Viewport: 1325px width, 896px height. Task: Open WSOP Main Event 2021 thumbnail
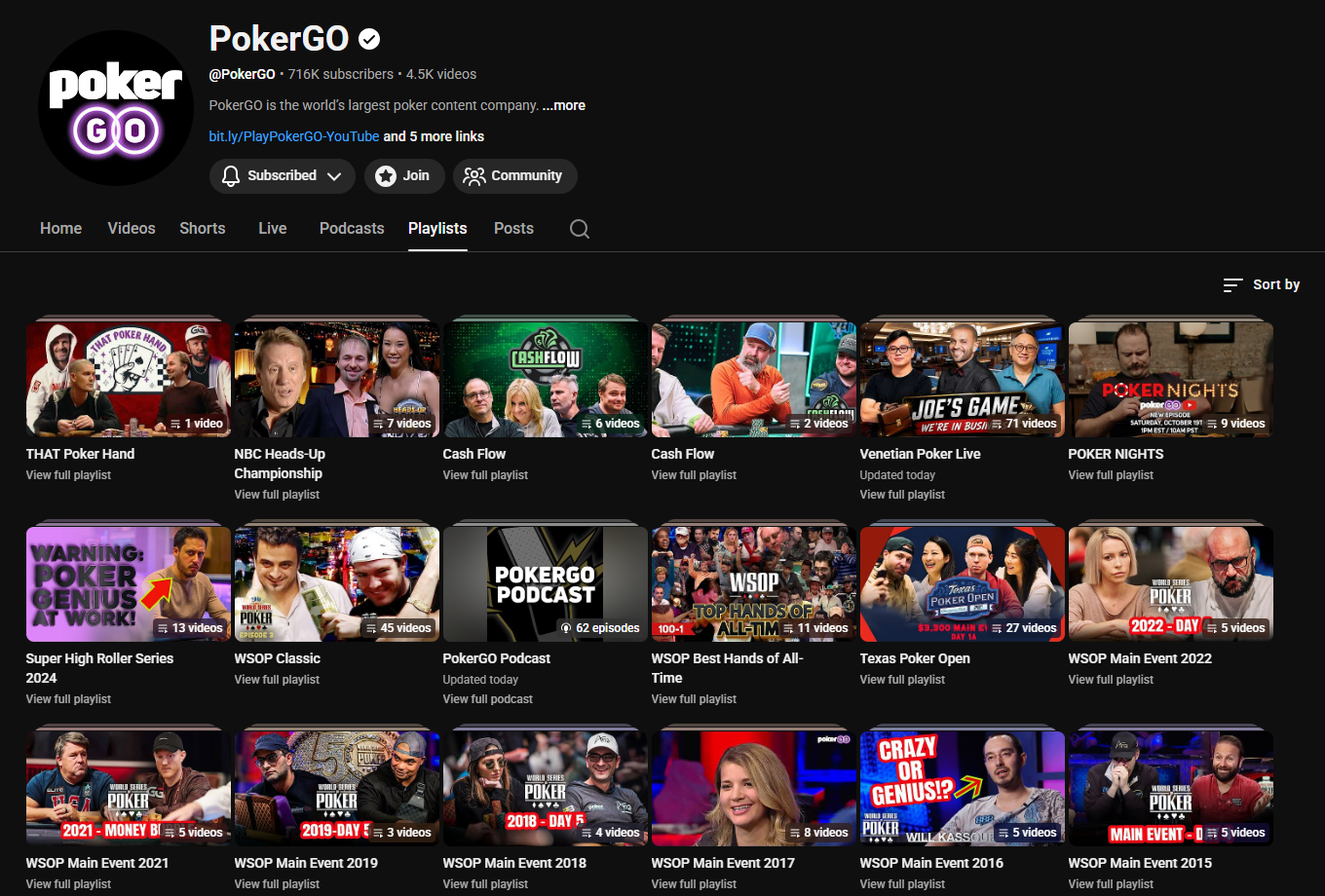(129, 789)
